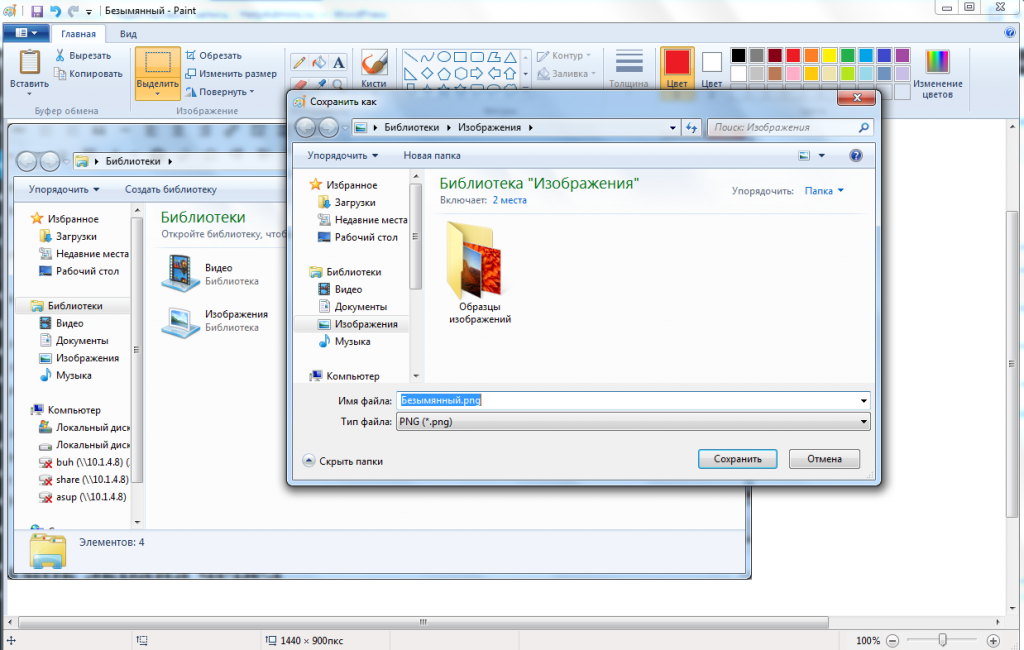Viewport: 1024px width, 650px height.
Task: Click zoom in plus button in Paint
Action: pyautogui.click(x=993, y=641)
